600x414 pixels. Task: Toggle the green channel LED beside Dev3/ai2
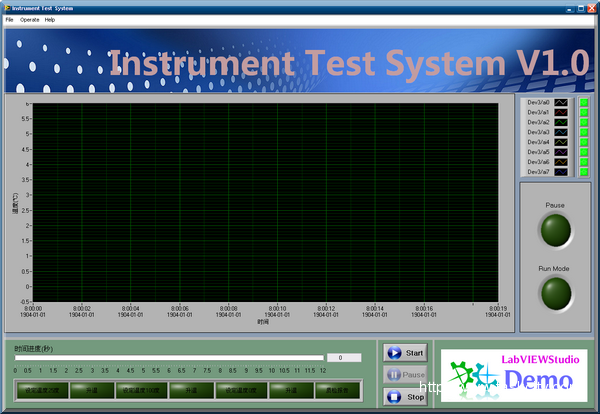coord(584,122)
